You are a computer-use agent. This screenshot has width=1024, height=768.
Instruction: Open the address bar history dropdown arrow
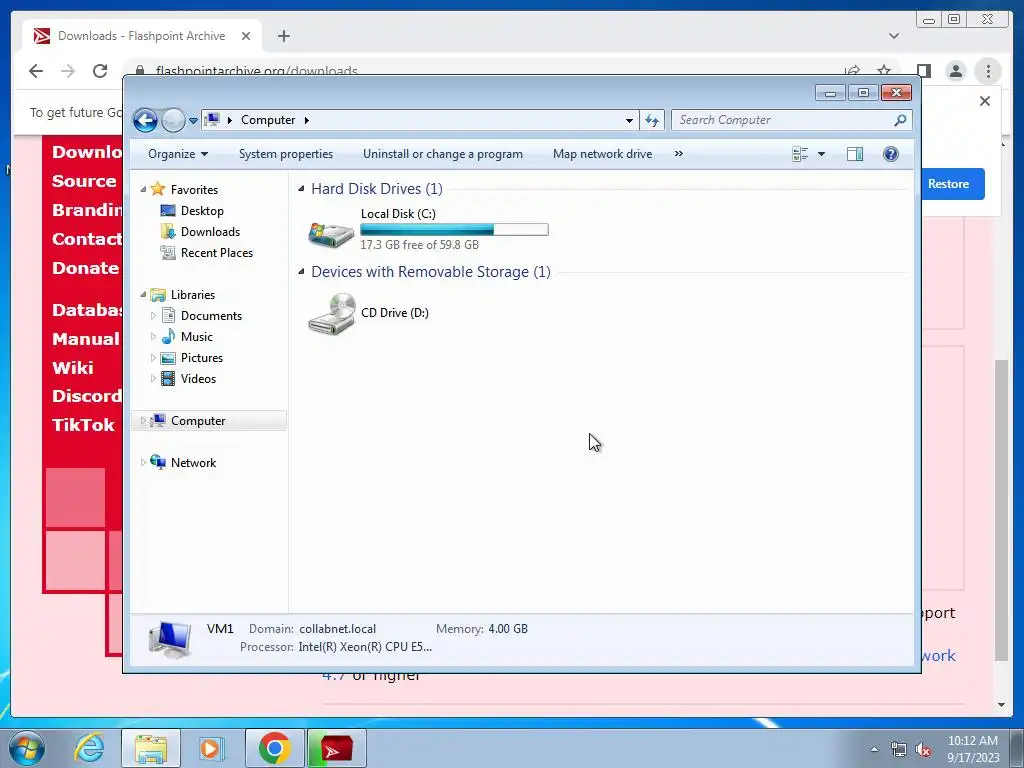pos(629,120)
